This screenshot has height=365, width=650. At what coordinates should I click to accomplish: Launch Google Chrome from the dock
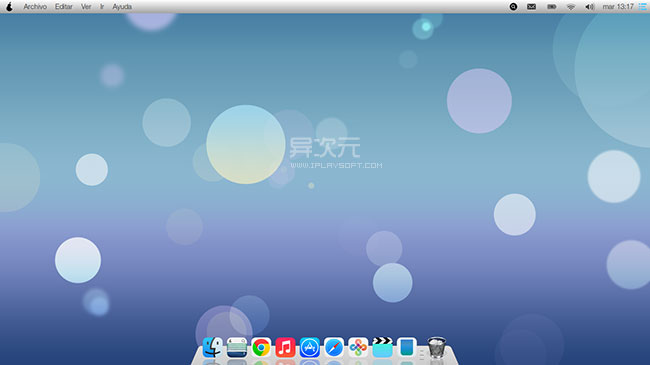pyautogui.click(x=261, y=347)
